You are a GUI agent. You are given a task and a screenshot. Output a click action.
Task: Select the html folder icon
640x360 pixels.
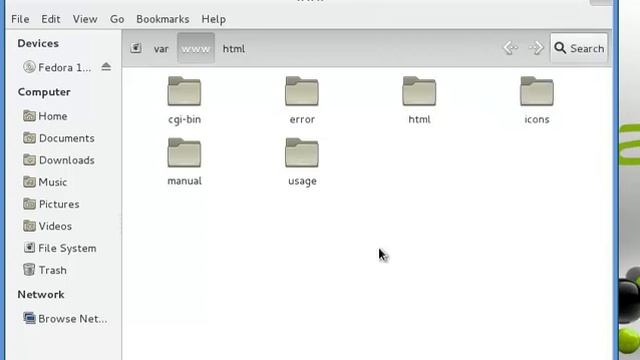click(x=419, y=91)
